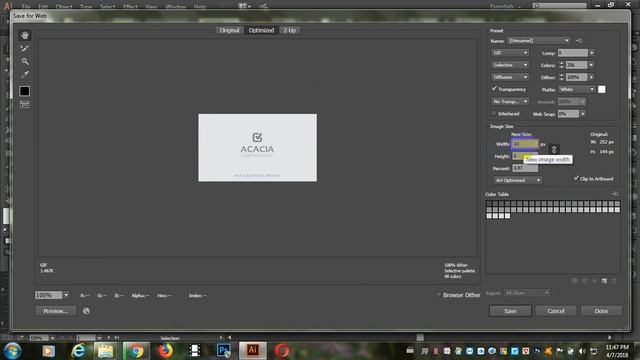
Task: Click the Save button
Action: point(510,311)
